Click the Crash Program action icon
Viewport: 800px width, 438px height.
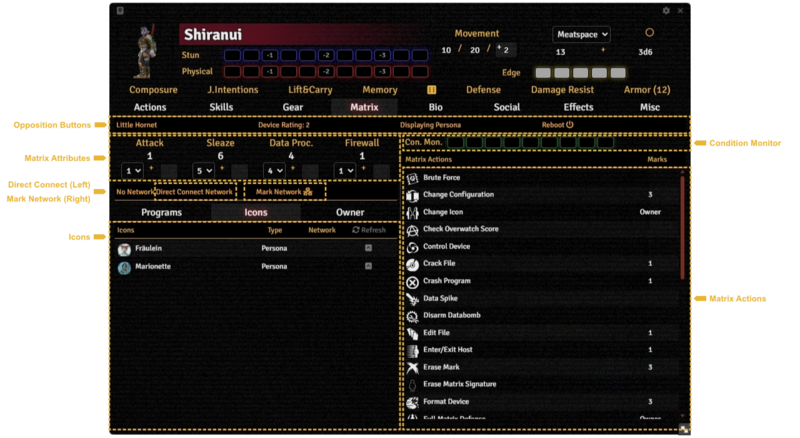412,281
